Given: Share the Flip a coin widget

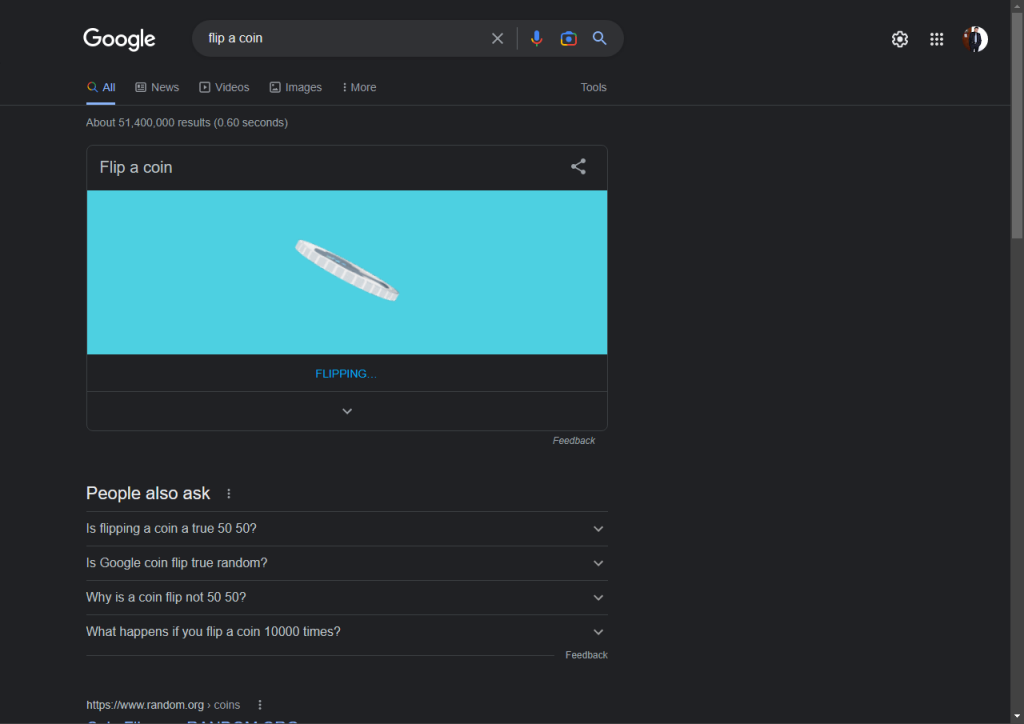Looking at the screenshot, I should [x=578, y=166].
